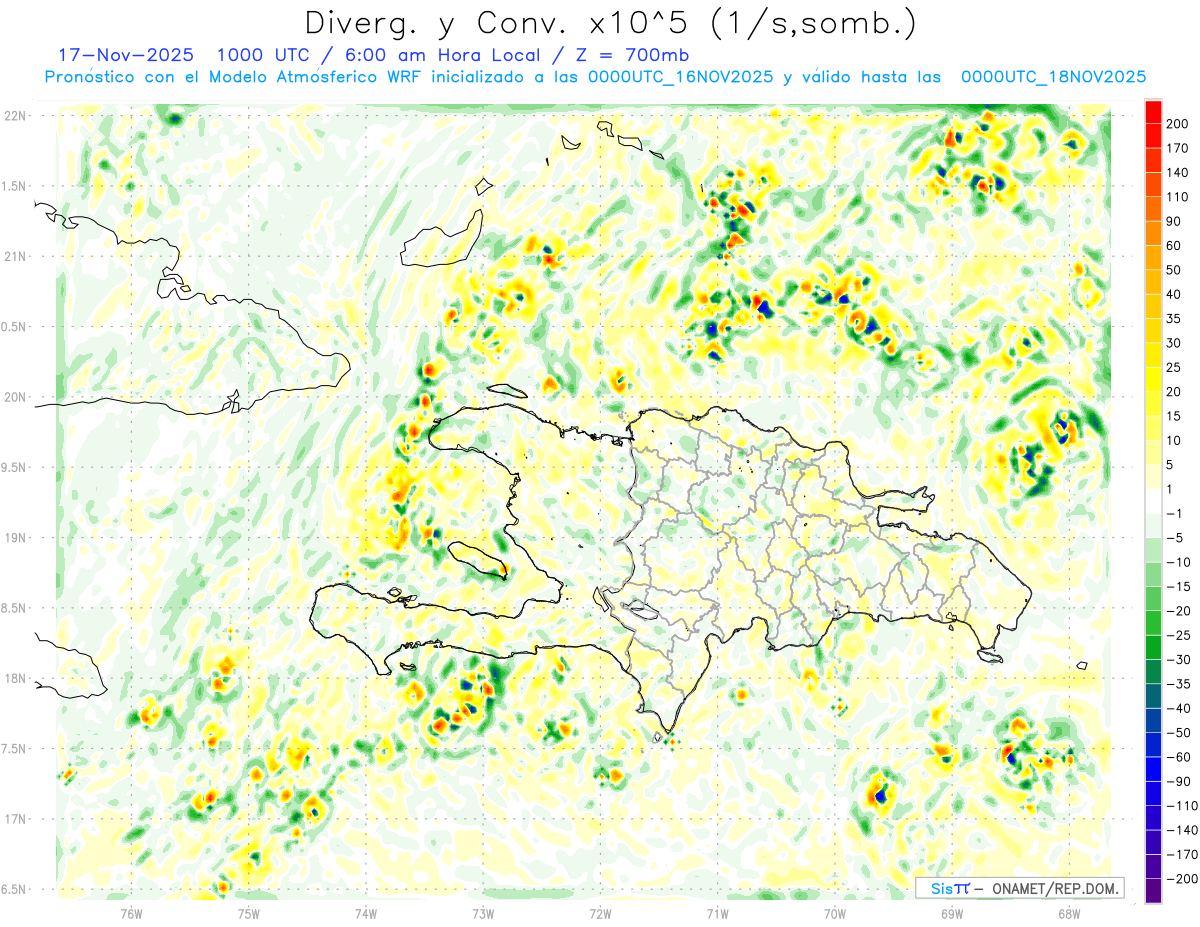Click the '0000UTC_18NOV2025' valid-until time
Viewport: 1200px width, 927px height.
pyautogui.click(x=1052, y=77)
